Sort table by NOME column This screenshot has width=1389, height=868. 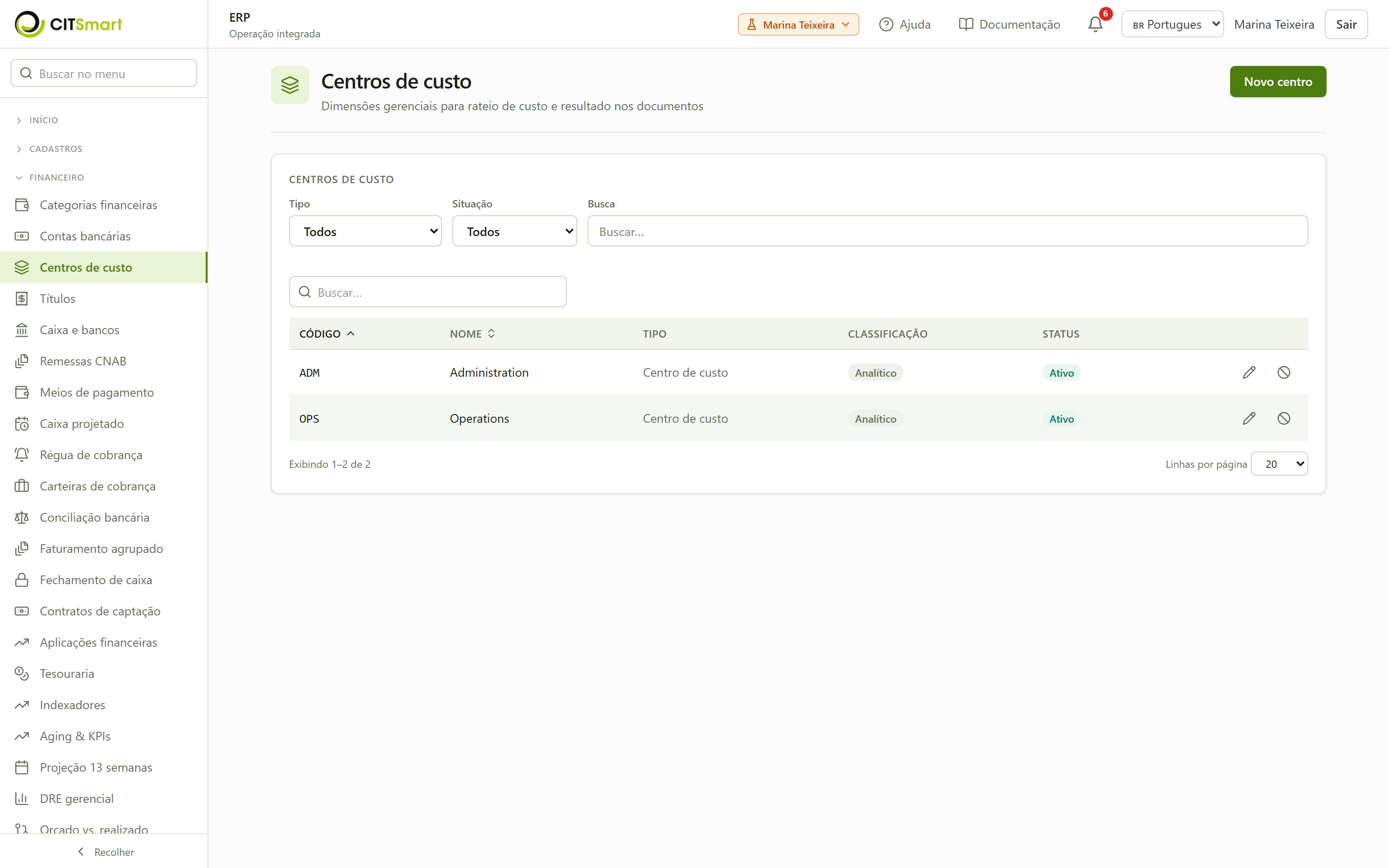coord(472,334)
